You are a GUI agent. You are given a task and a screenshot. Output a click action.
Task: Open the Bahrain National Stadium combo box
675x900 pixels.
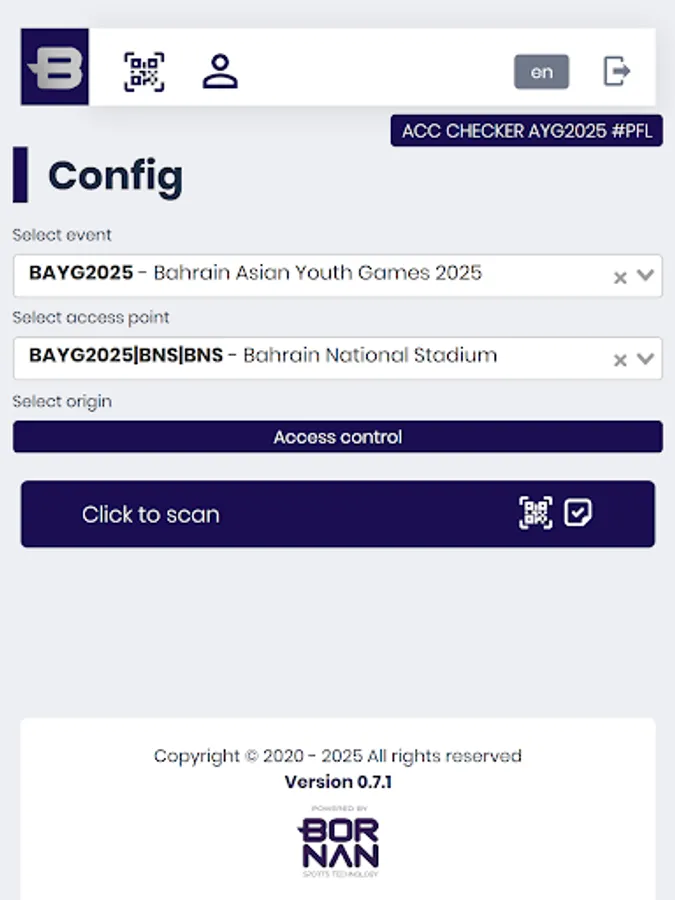click(300, 356)
